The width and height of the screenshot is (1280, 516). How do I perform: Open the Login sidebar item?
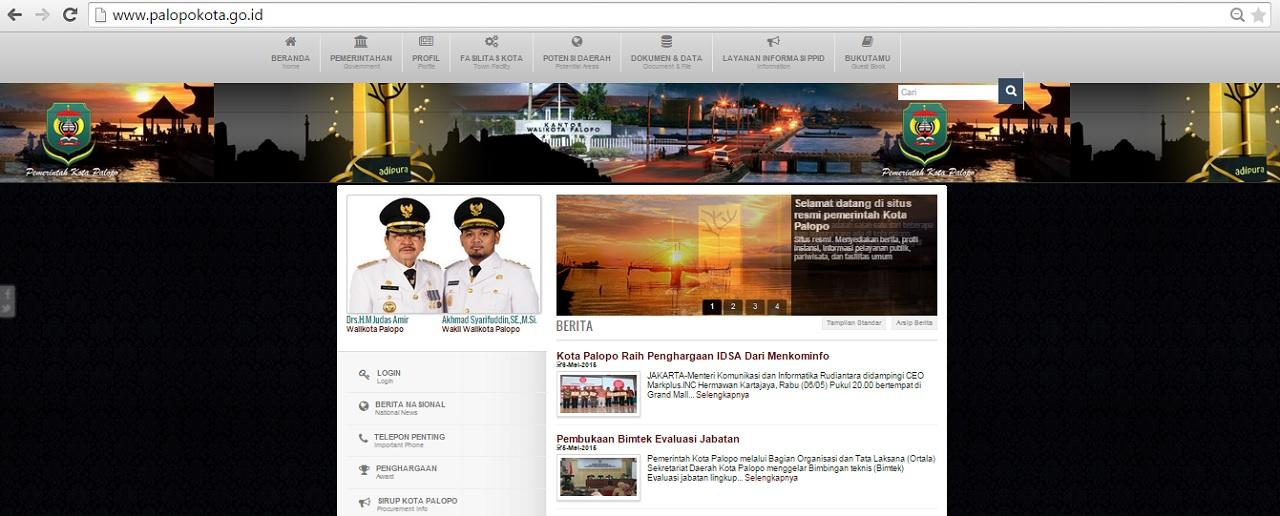coord(389,375)
